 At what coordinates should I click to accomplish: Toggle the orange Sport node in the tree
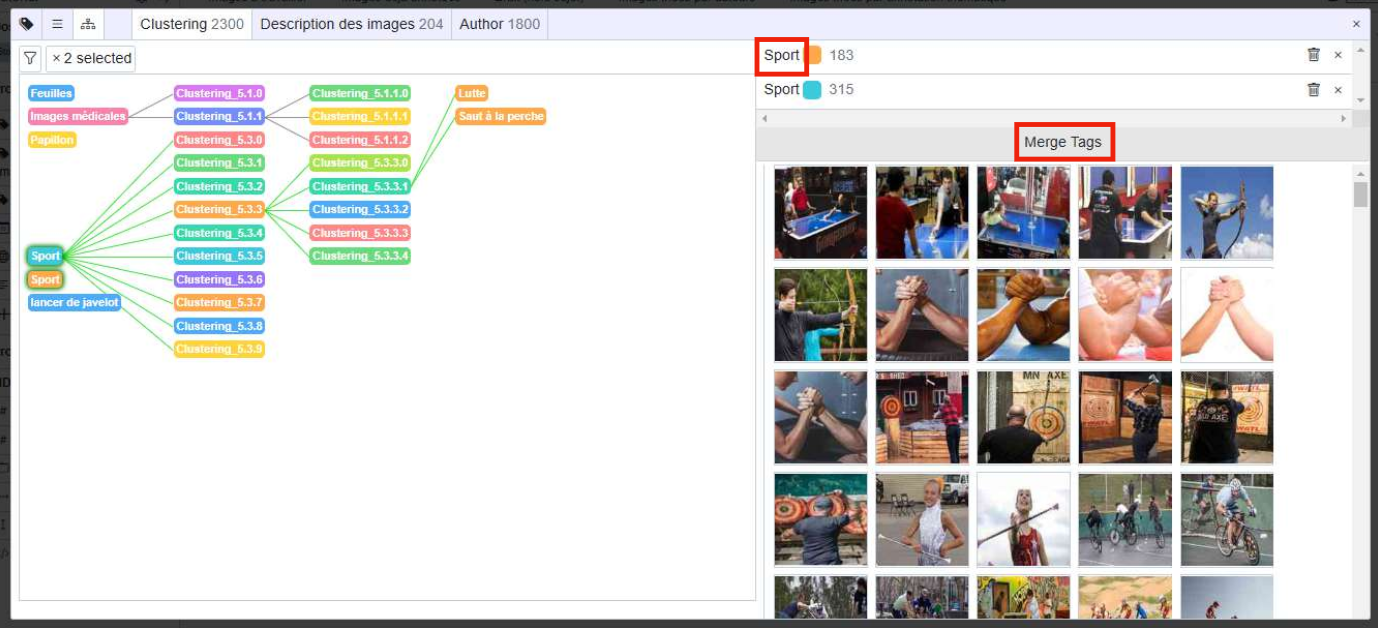[x=45, y=279]
